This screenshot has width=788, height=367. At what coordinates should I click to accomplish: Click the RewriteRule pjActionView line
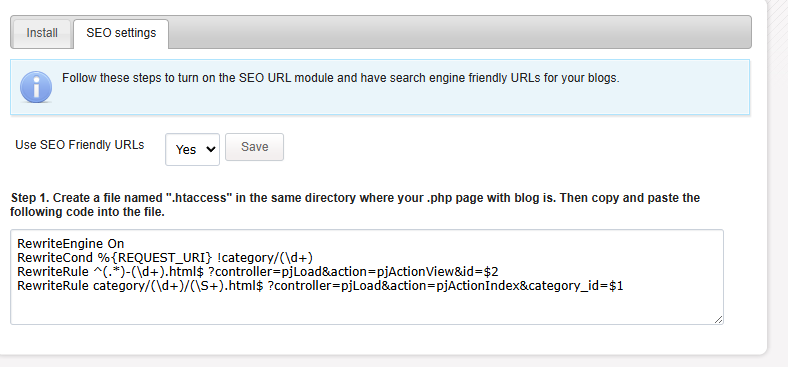[258, 272]
